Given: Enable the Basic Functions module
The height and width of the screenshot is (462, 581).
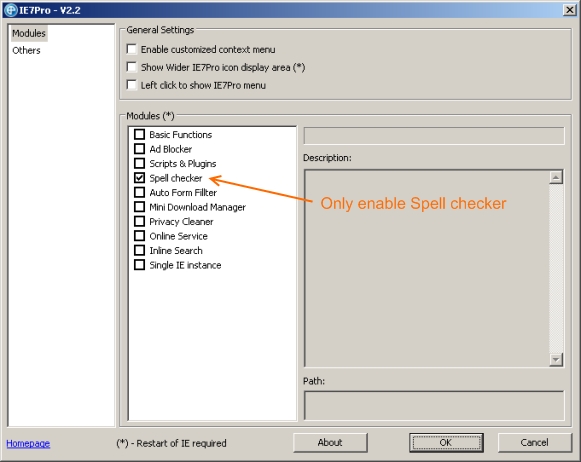Looking at the screenshot, I should [x=139, y=134].
